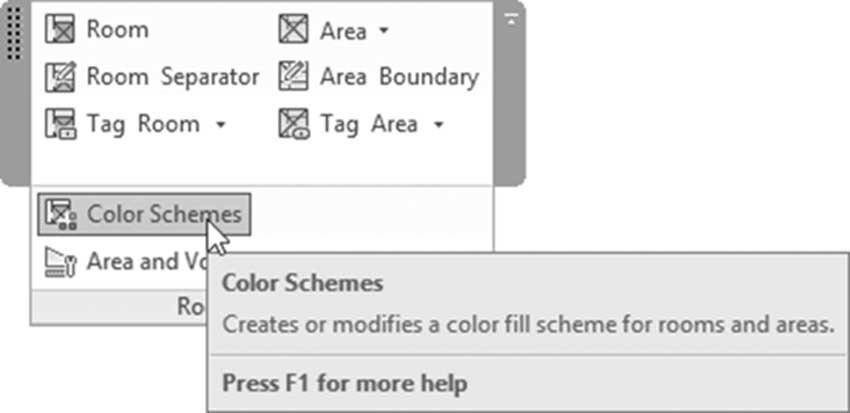Open the Tag Area dropdown arrow
This screenshot has height=413, width=850.
click(x=439, y=126)
